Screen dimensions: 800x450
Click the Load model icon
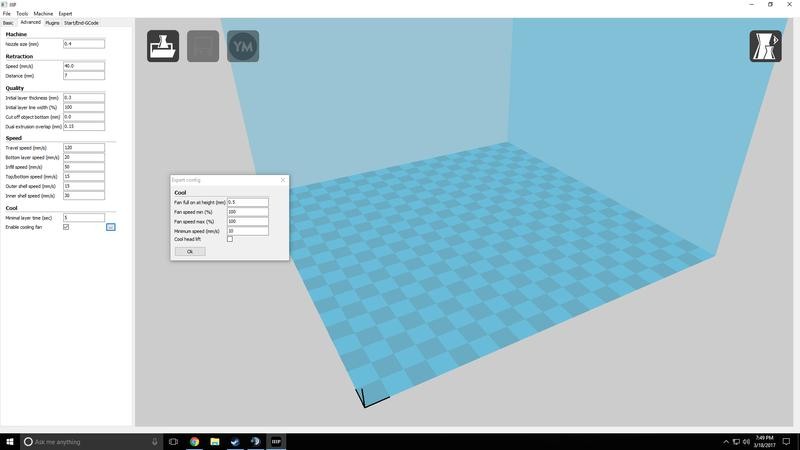pos(163,46)
